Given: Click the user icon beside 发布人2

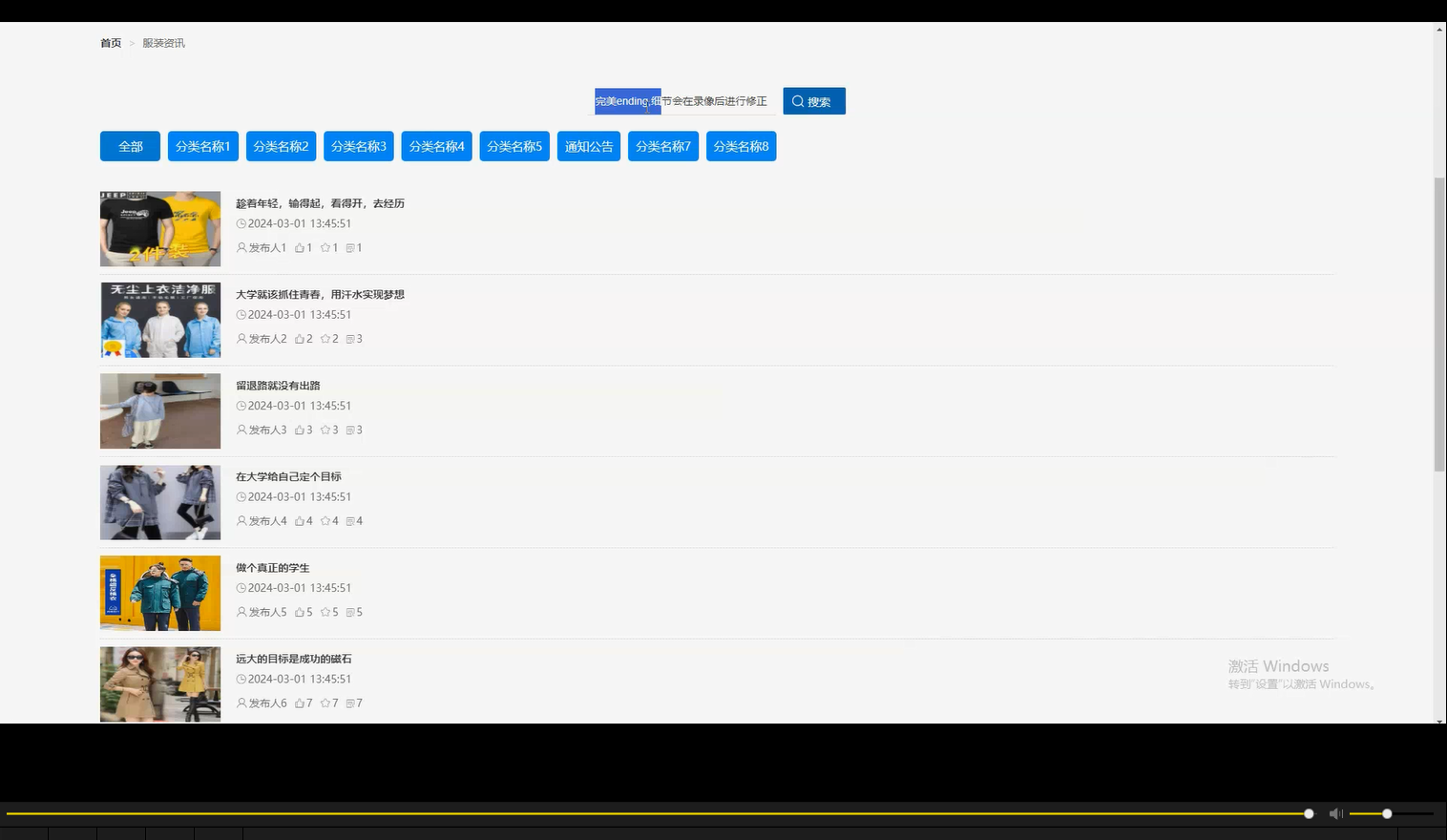Looking at the screenshot, I should [x=241, y=339].
